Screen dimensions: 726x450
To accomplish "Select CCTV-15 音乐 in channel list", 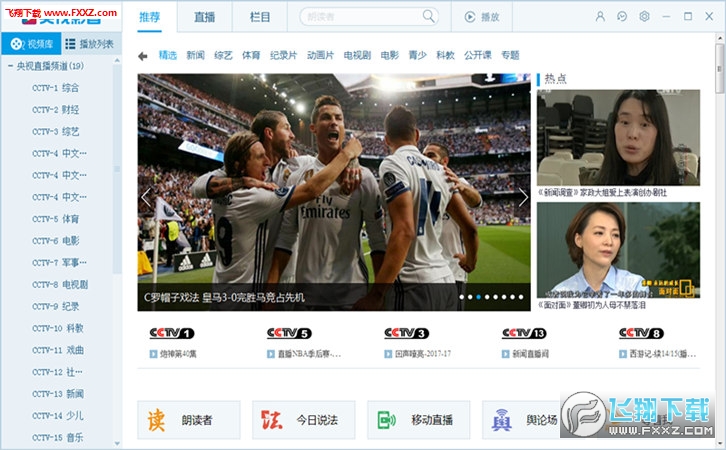I will click(58, 438).
